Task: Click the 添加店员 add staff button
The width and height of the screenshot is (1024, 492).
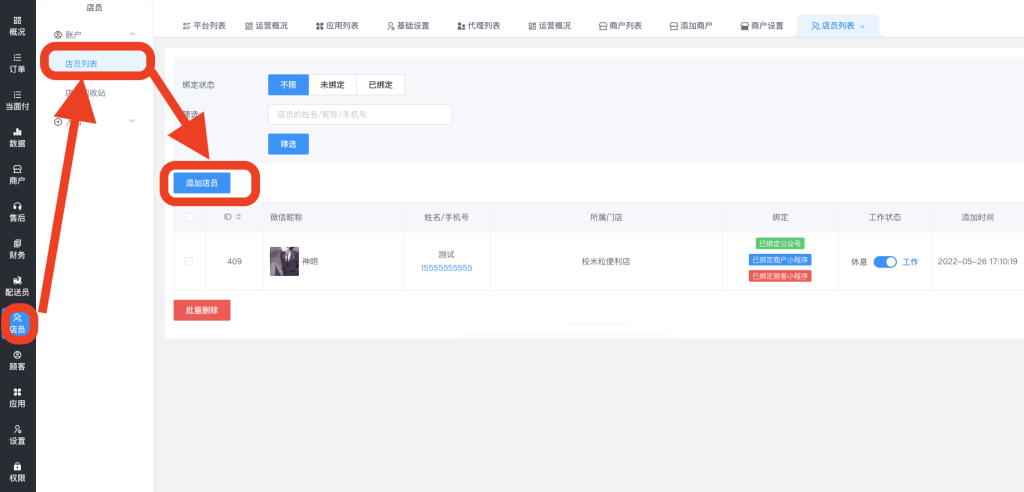Action: [x=201, y=183]
